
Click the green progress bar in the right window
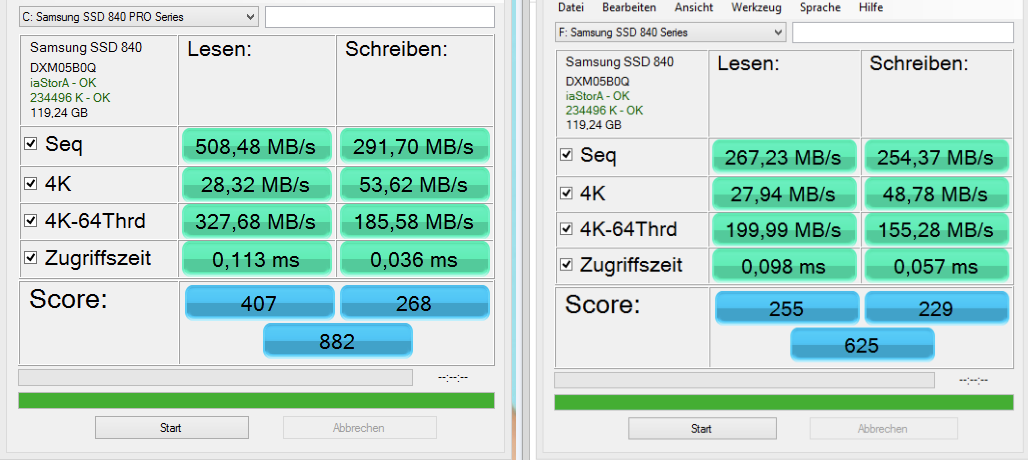(x=783, y=402)
